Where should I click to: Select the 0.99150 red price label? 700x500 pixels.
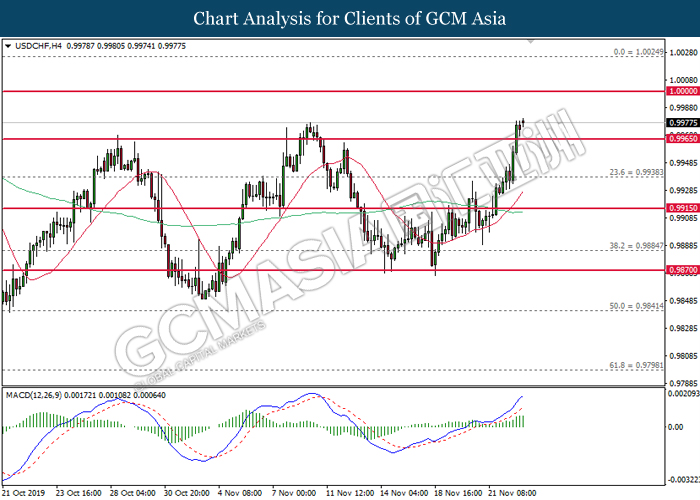683,208
